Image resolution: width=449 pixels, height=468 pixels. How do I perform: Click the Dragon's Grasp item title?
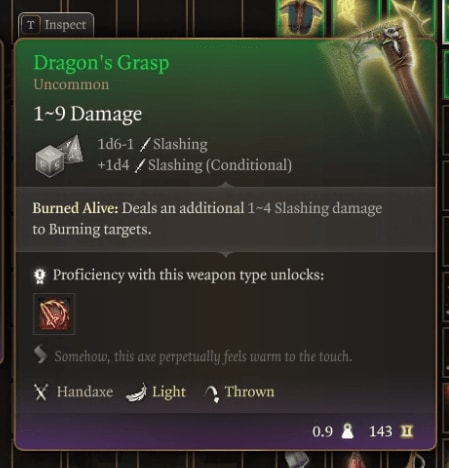[x=101, y=63]
